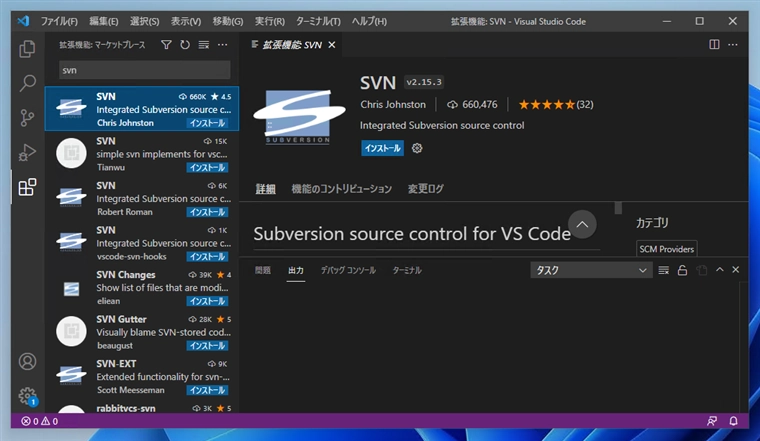This screenshot has height=441, width=760.
Task: Install SVN-EXT by Scott Meesseman
Action: click(207, 391)
